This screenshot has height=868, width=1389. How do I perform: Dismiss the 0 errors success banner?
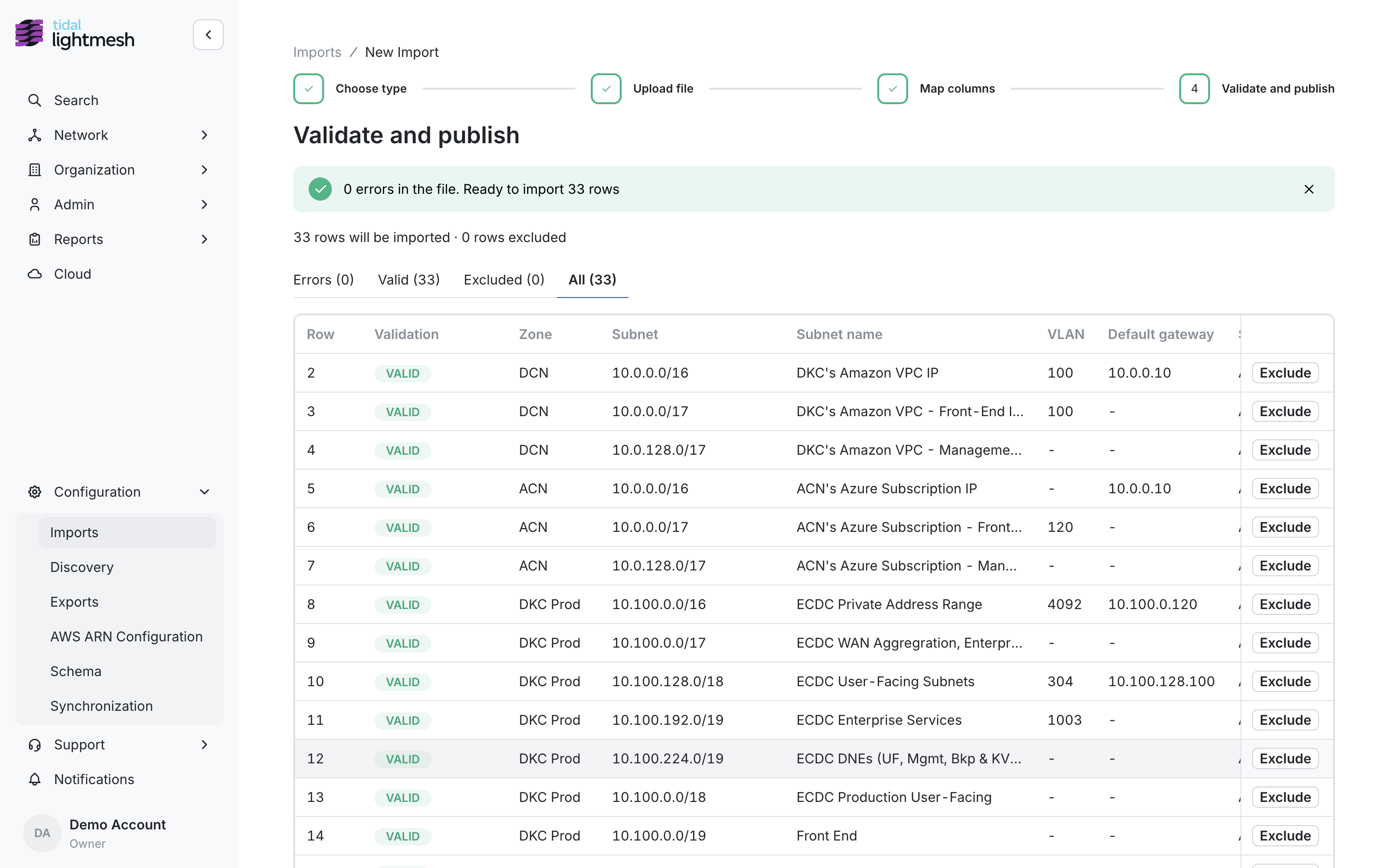pyautogui.click(x=1308, y=190)
